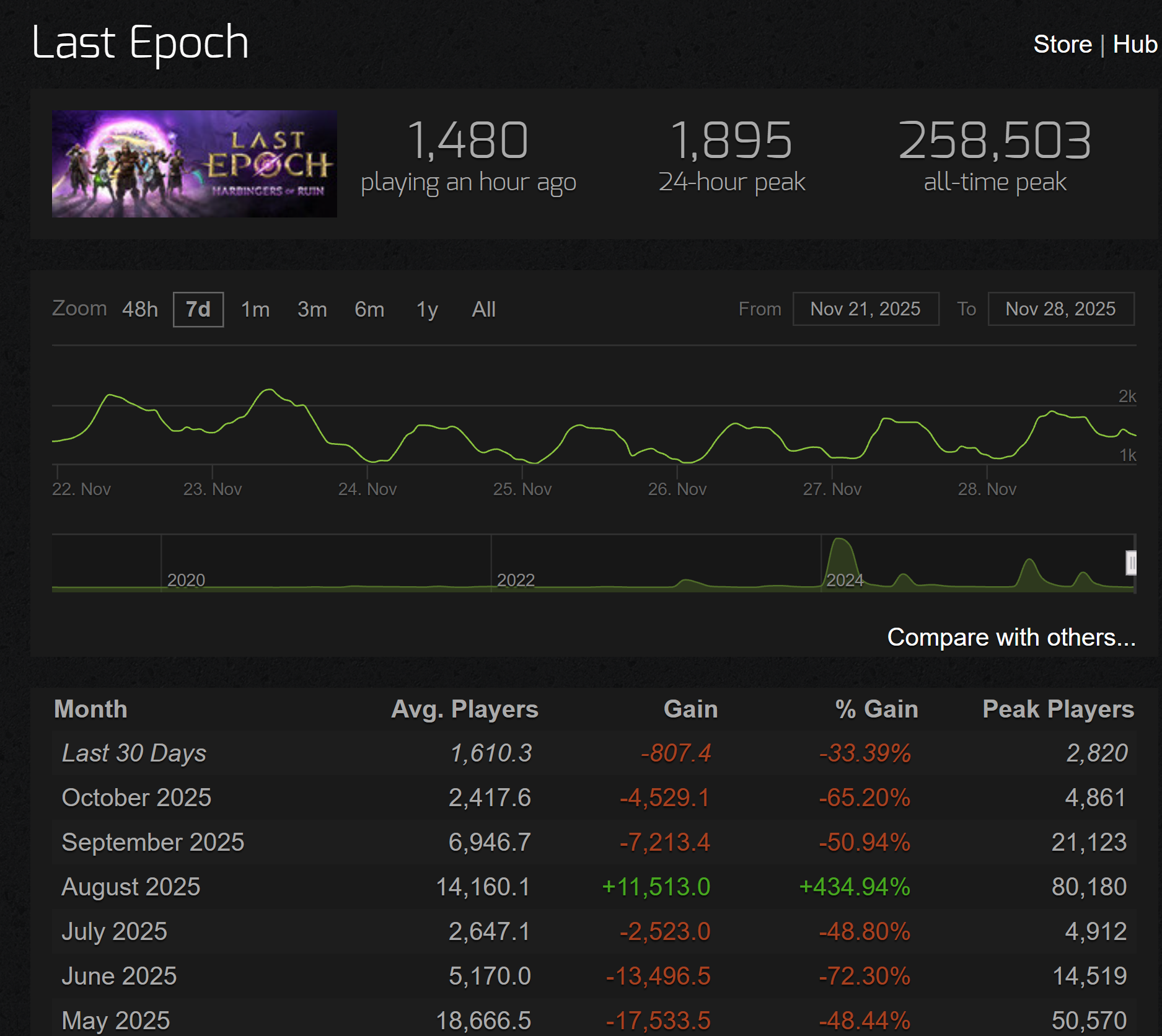Viewport: 1162px width, 1036px height.
Task: Click the 14,160.1 average players value
Action: (483, 887)
